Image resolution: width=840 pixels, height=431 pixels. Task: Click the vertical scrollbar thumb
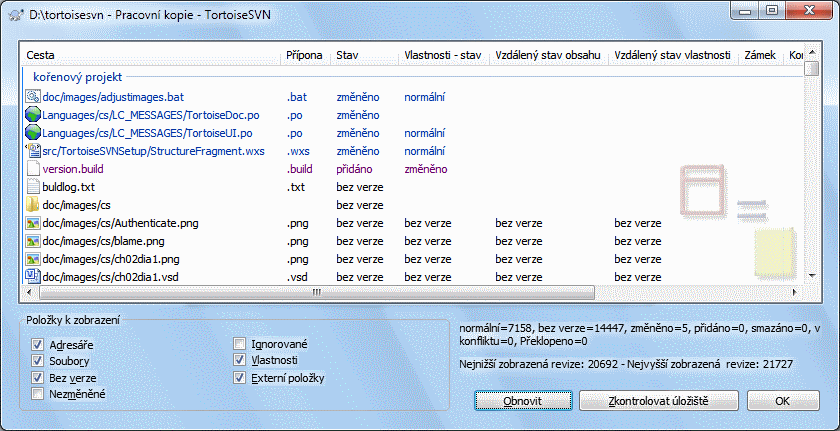[x=813, y=69]
